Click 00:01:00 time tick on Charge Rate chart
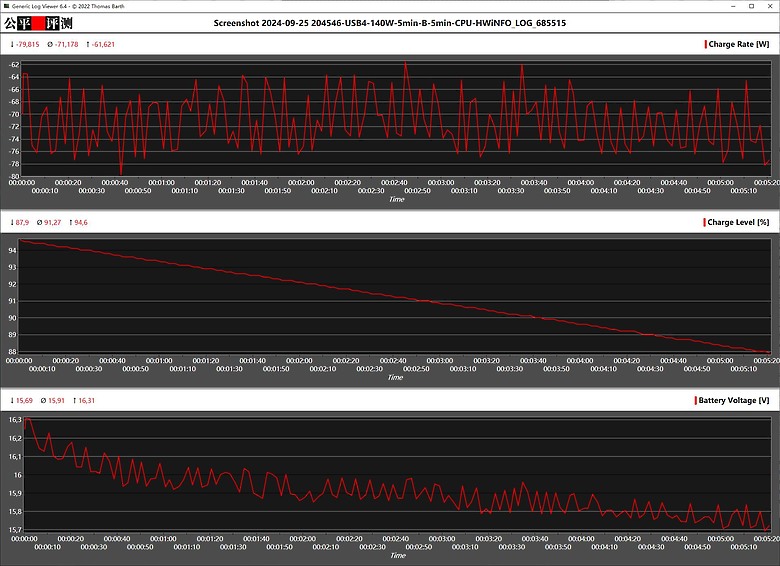The image size is (780, 566). coord(161,183)
